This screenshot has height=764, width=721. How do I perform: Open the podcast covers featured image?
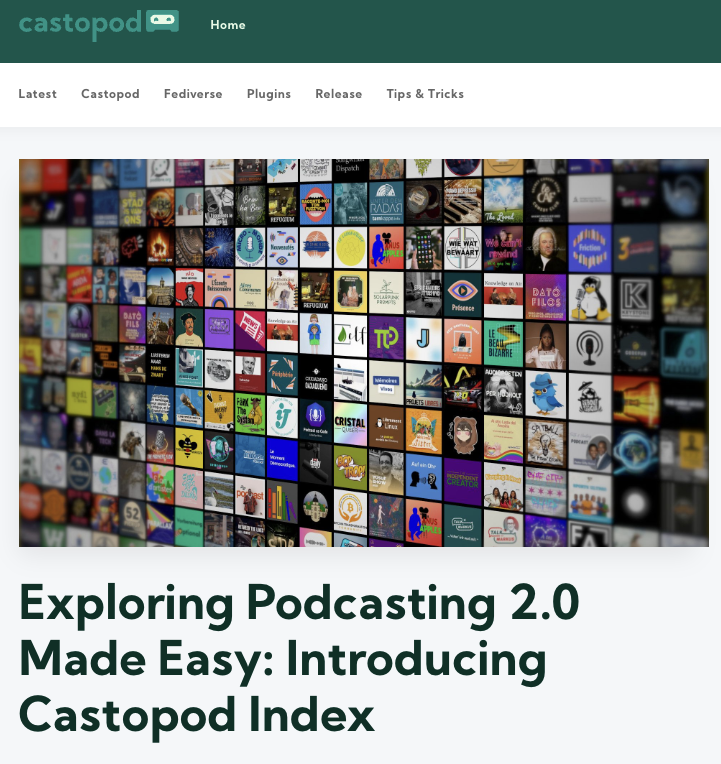pyautogui.click(x=364, y=353)
